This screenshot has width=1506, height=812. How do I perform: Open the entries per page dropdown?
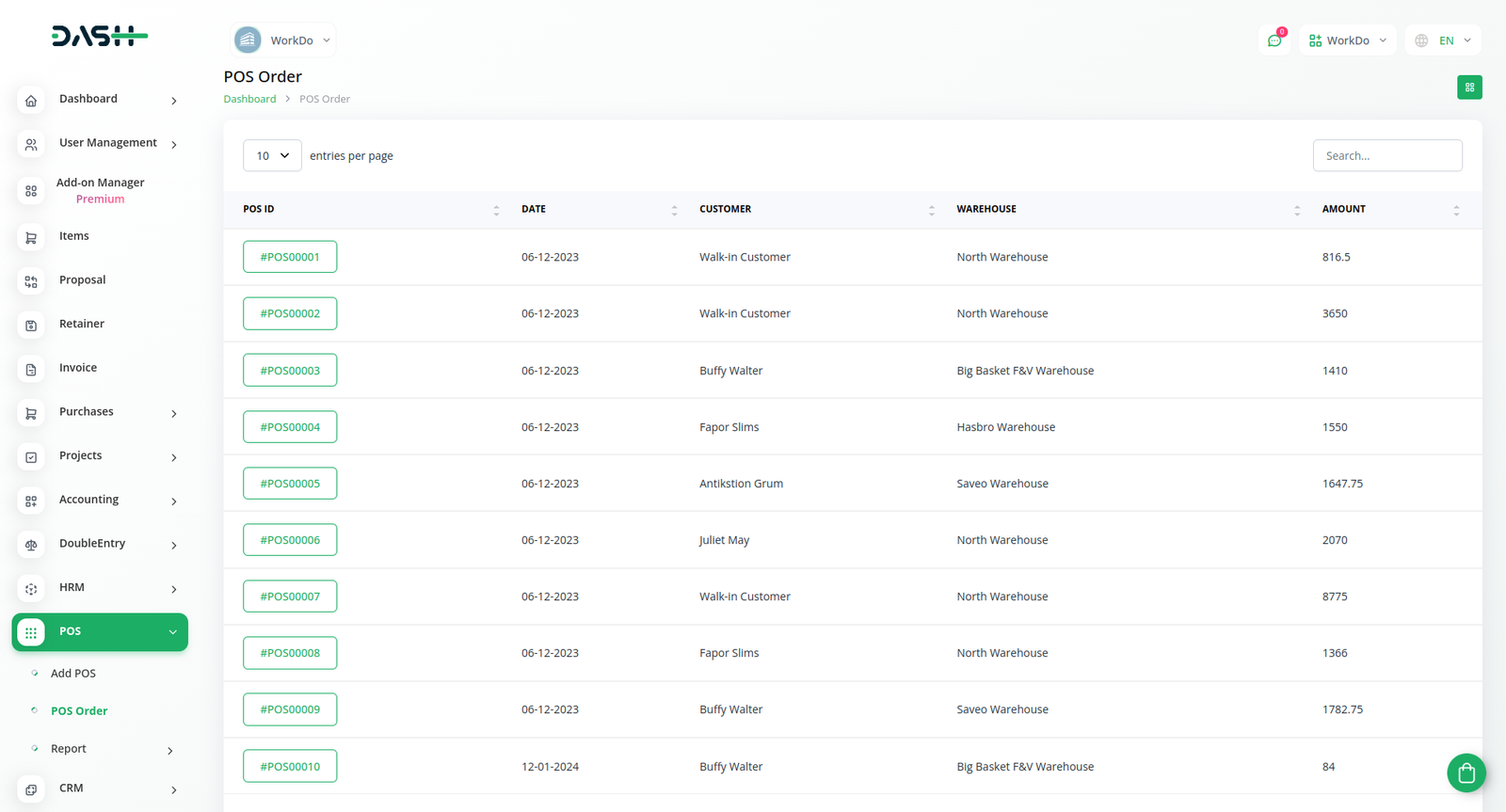click(x=272, y=156)
